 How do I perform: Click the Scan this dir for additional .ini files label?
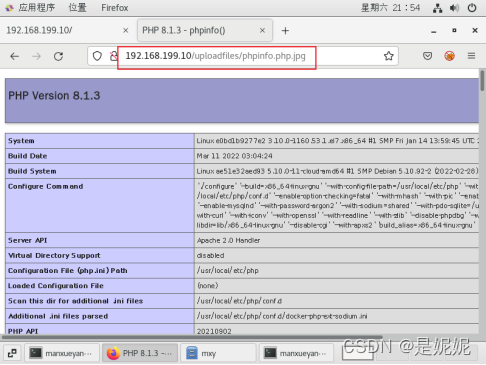(75, 301)
